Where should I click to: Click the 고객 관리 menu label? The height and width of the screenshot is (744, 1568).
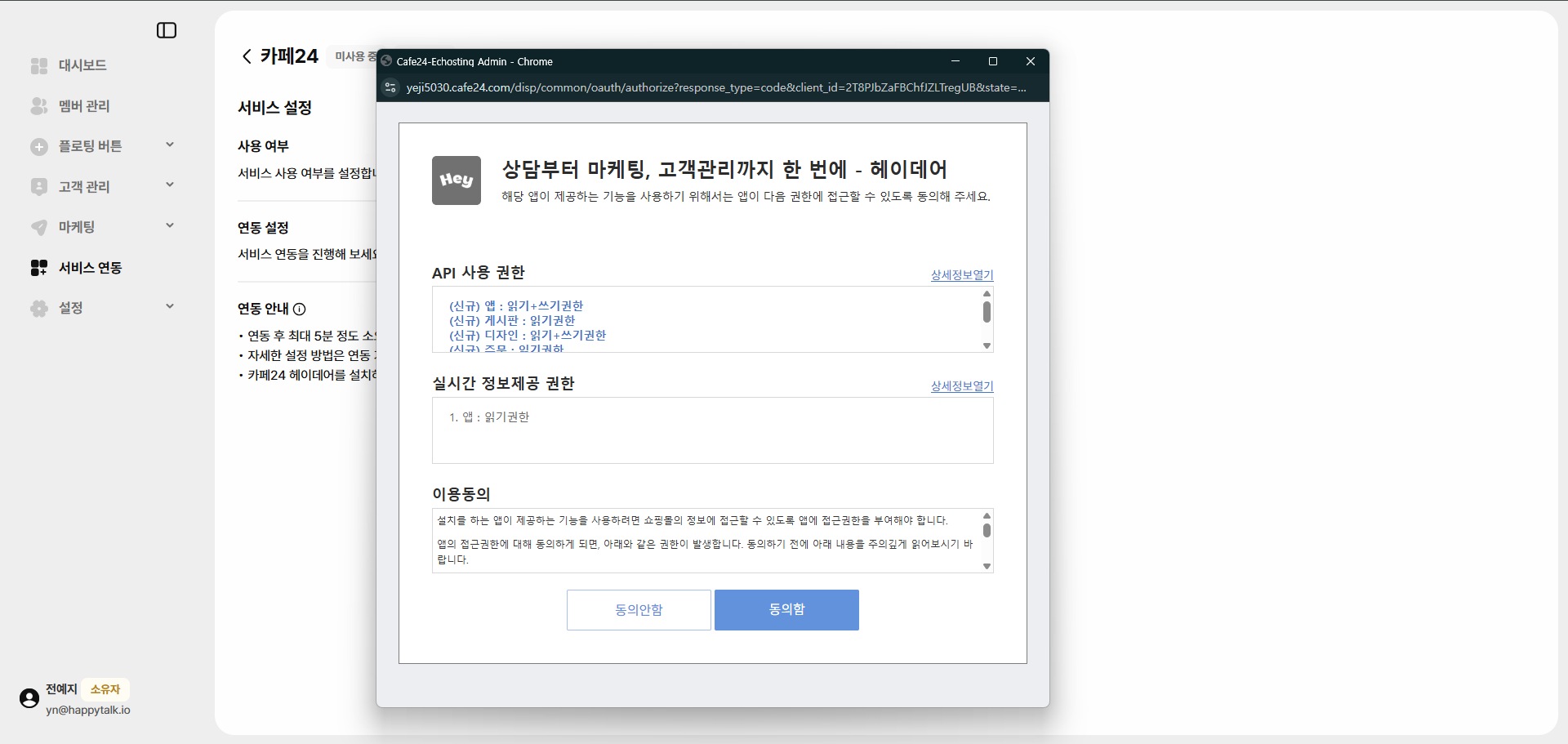83,187
